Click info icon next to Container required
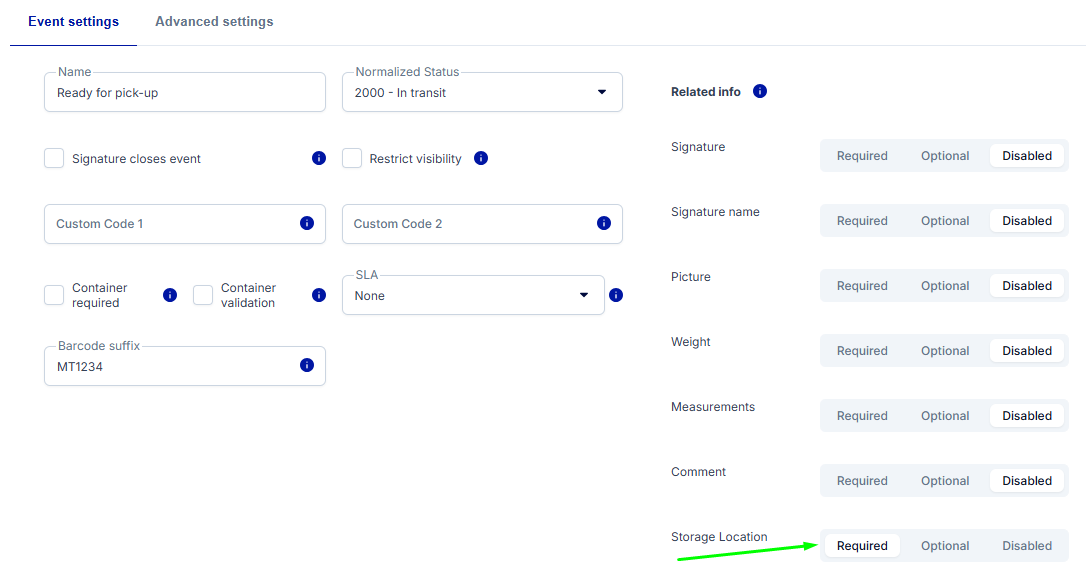This screenshot has height=576, width=1086. (x=170, y=295)
